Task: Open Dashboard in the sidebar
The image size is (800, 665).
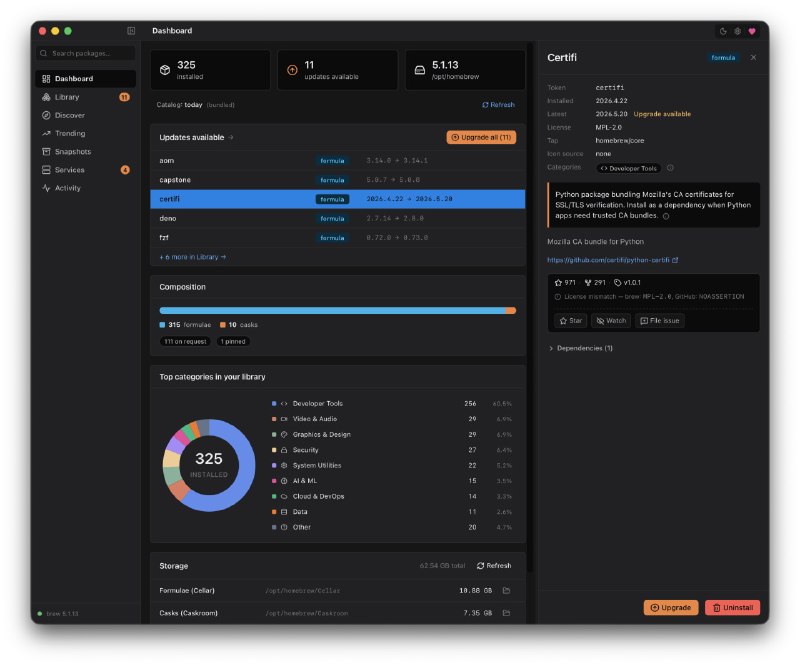Action: [x=86, y=79]
